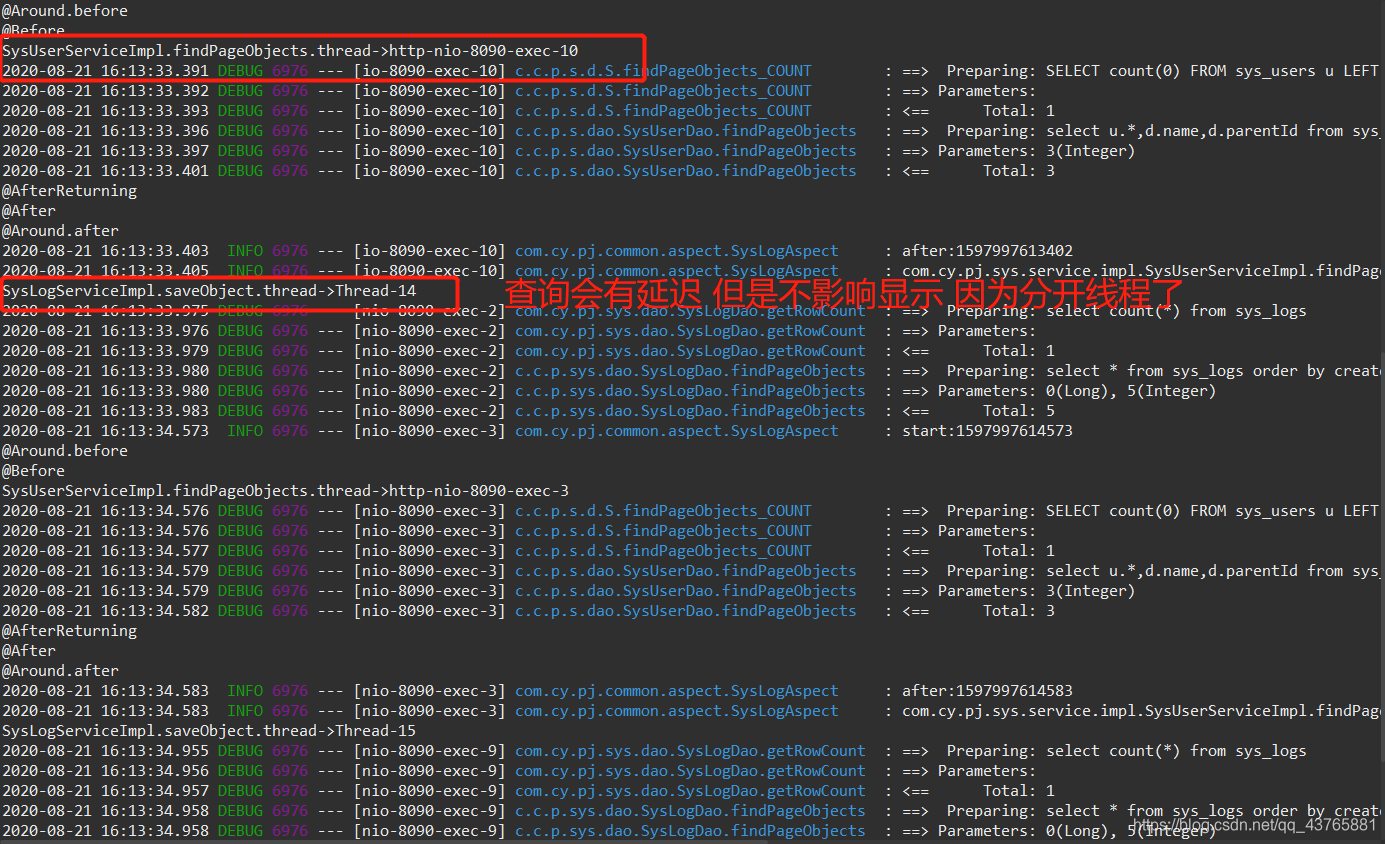Screen dimensions: 1385x844
Task: Select the 'SysLogServiceImpl.saveObject.thread->Thread-14' line
Action: [x=209, y=291]
